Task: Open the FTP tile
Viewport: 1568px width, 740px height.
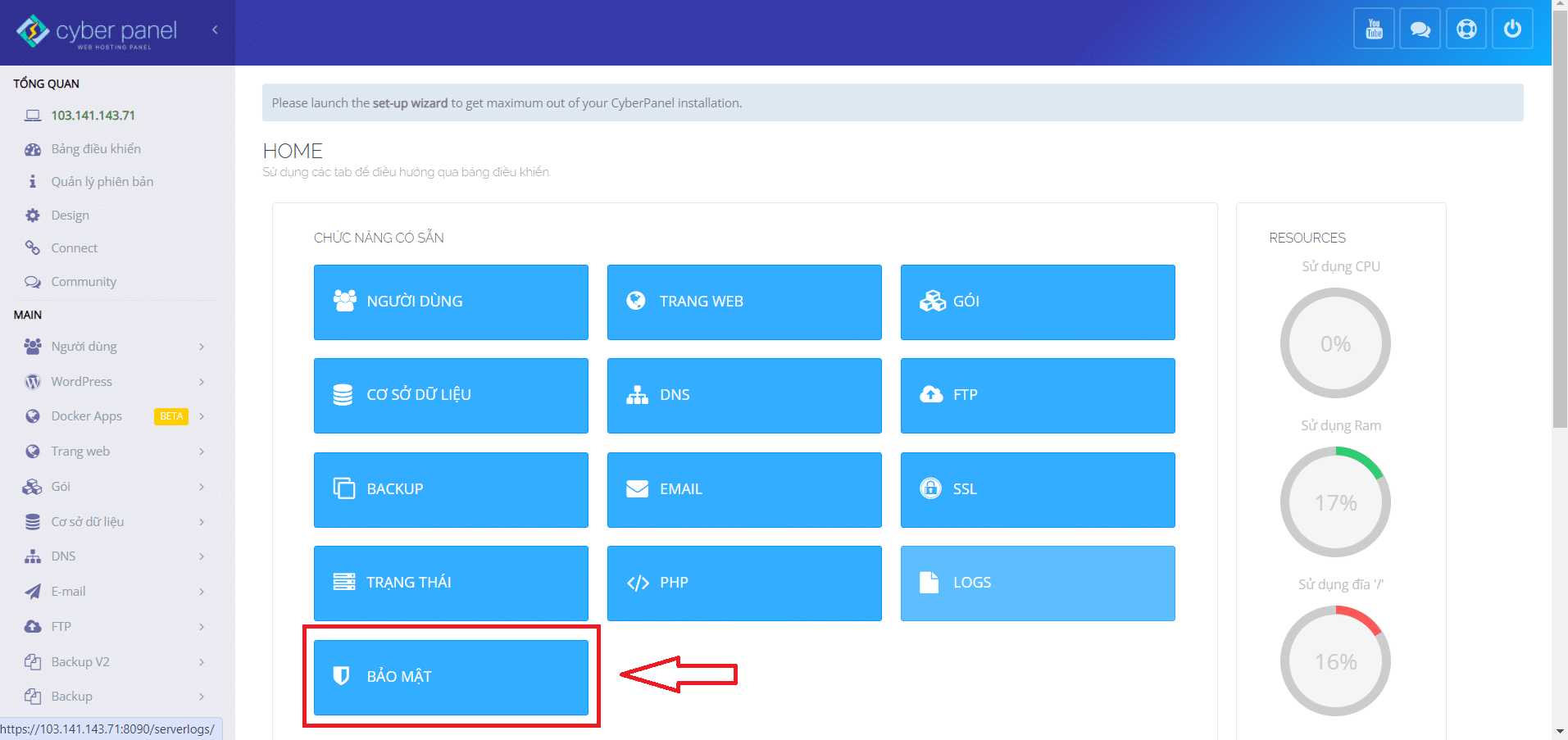Action: point(1038,395)
